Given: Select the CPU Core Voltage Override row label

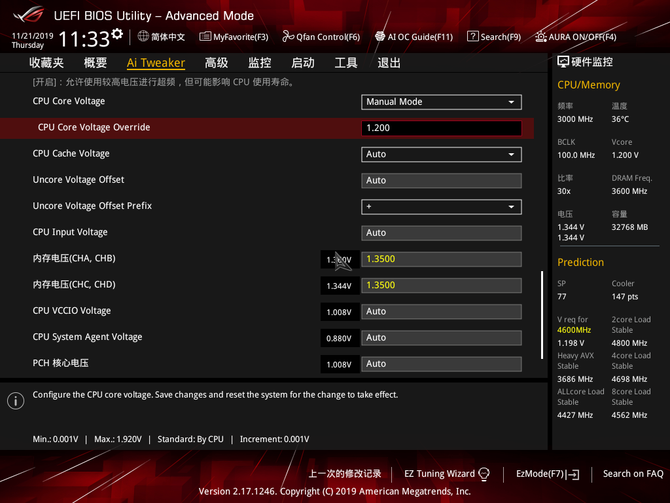Looking at the screenshot, I should click(x=94, y=127).
